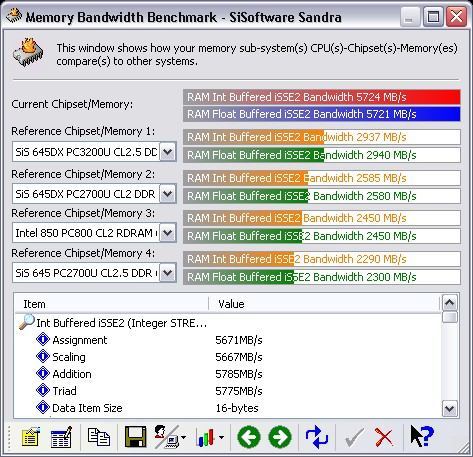473x457 pixels.
Task: Go back with the green left arrow
Action: pyautogui.click(x=249, y=437)
